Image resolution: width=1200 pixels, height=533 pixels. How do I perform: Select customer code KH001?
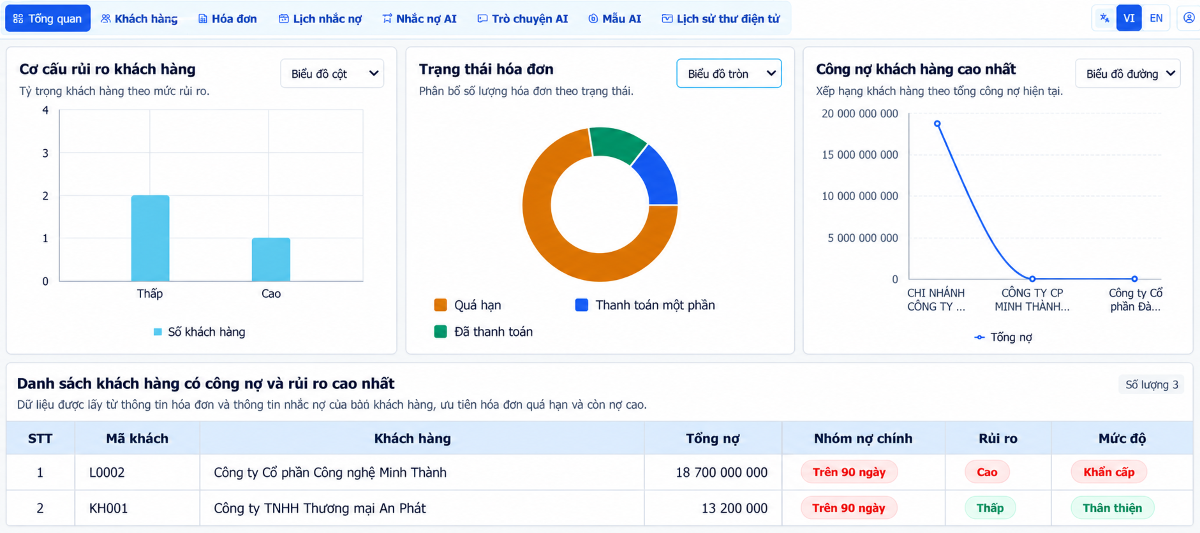(108, 508)
